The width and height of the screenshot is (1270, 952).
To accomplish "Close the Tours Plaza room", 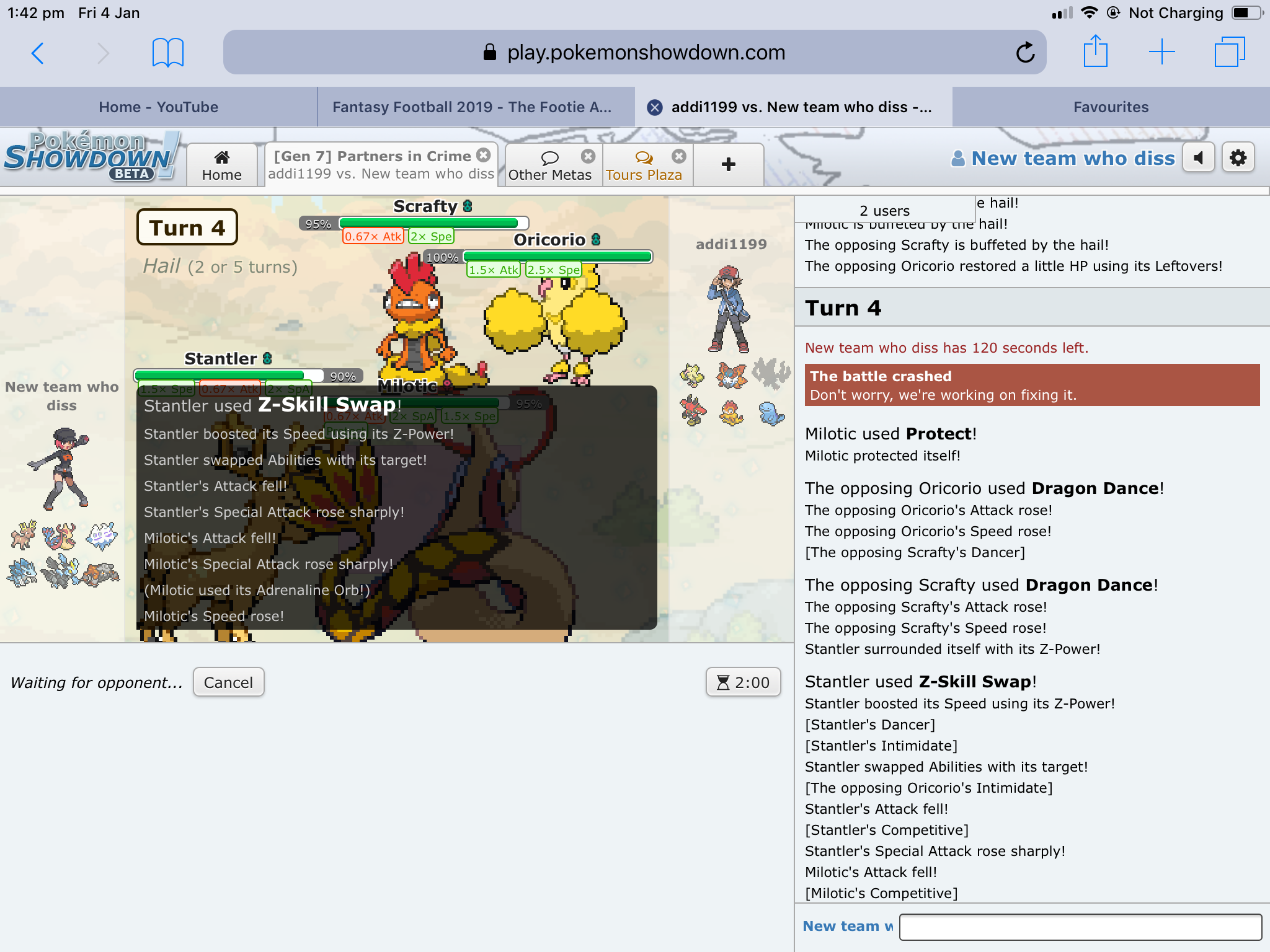I will point(679,156).
